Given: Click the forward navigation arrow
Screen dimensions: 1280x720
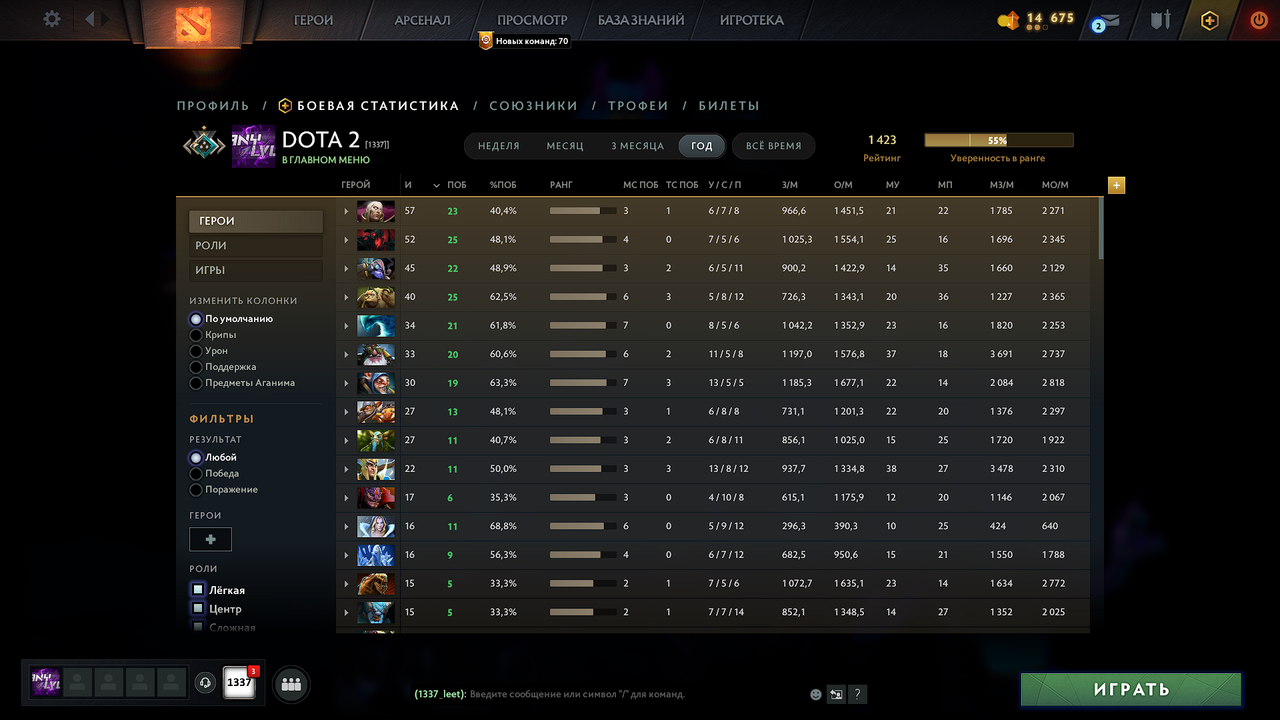Looking at the screenshot, I should (x=106, y=19).
